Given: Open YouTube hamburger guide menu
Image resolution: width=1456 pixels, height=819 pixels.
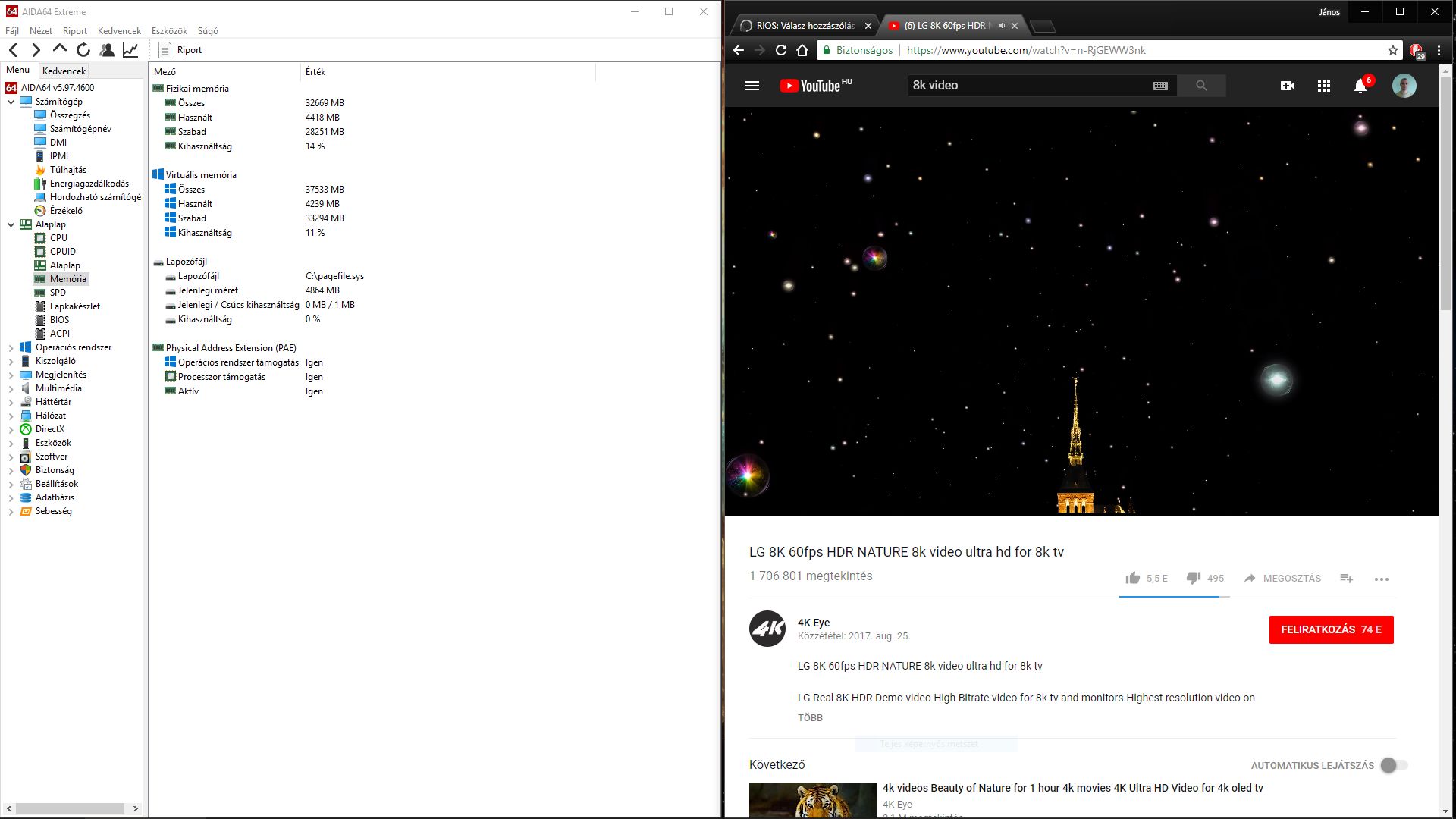Looking at the screenshot, I should pyautogui.click(x=752, y=86).
